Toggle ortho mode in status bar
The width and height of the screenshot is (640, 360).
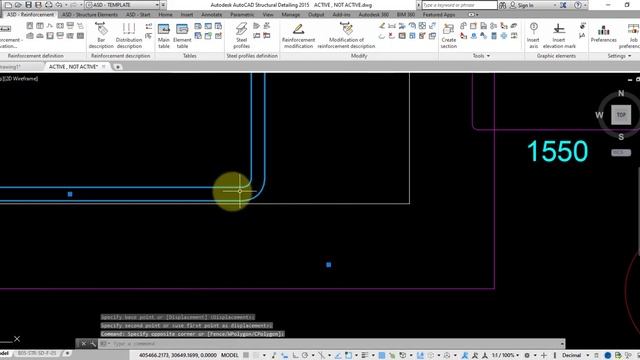point(295,355)
